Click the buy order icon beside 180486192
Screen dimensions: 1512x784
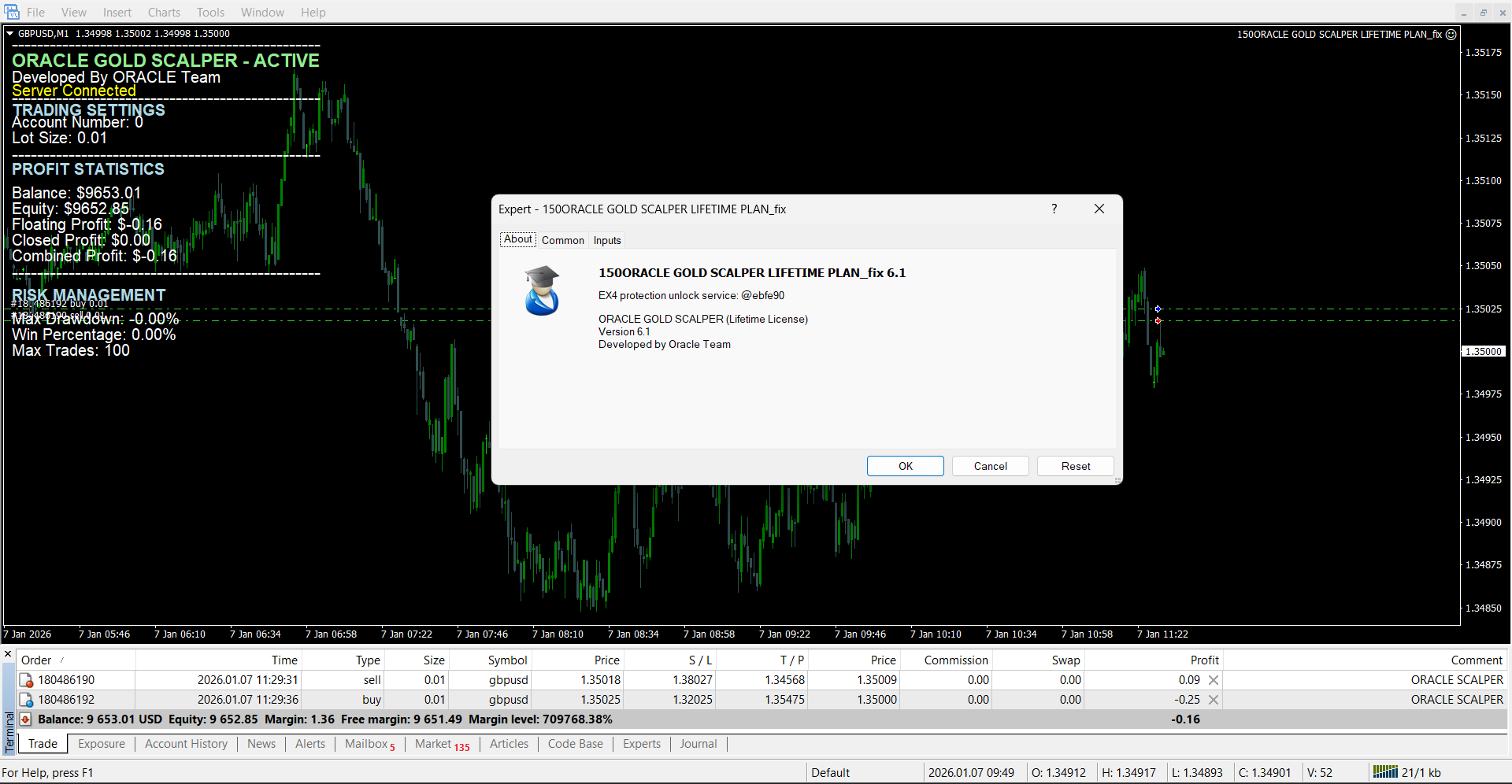click(26, 700)
